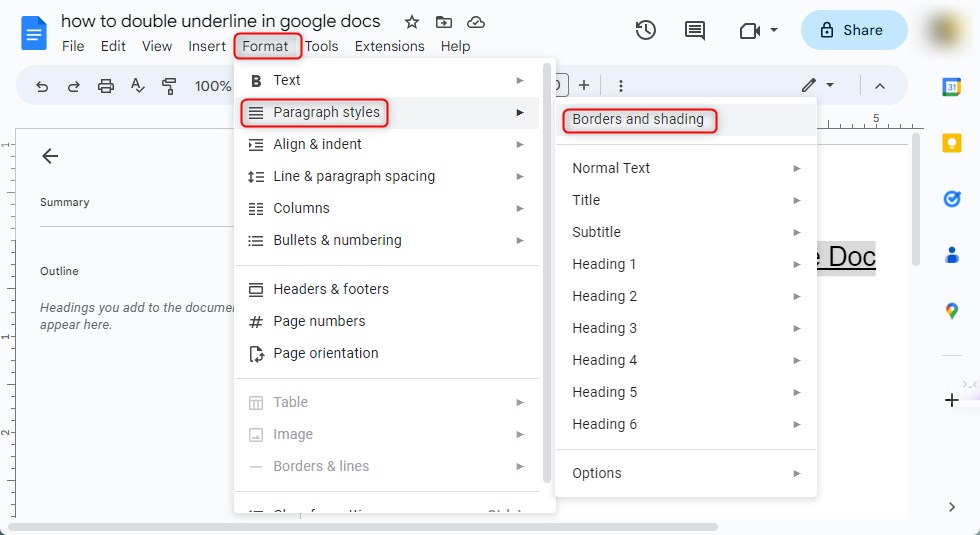Image resolution: width=980 pixels, height=535 pixels.
Task: Choose Page numbers option
Action: point(387,321)
